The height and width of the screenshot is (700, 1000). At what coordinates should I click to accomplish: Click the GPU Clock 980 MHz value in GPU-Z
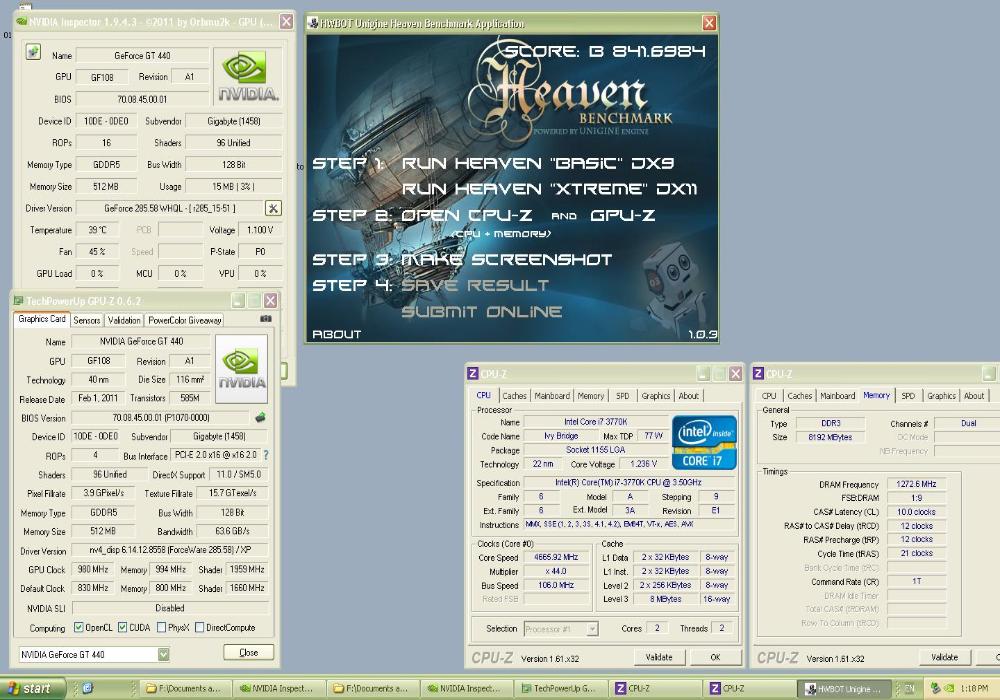pyautogui.click(x=93, y=569)
